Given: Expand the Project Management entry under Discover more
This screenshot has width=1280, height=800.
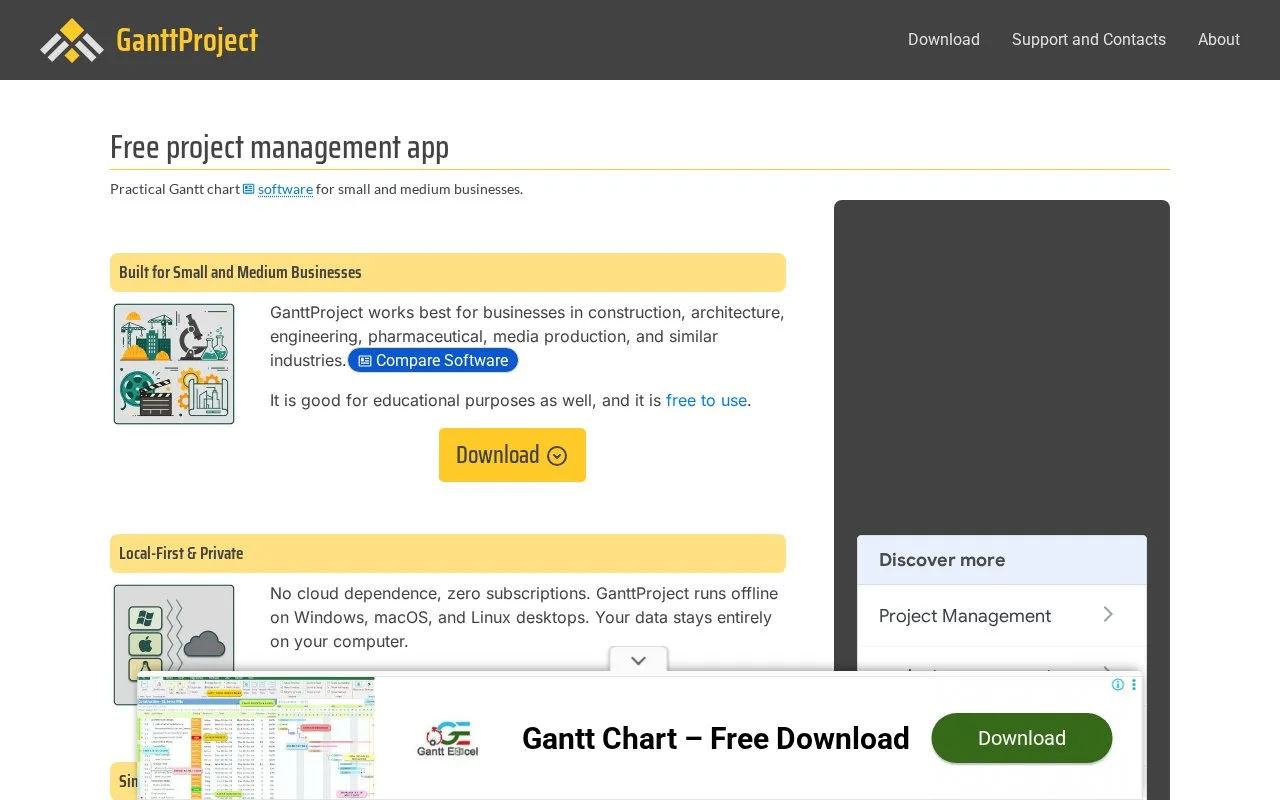Looking at the screenshot, I should pos(1002,615).
